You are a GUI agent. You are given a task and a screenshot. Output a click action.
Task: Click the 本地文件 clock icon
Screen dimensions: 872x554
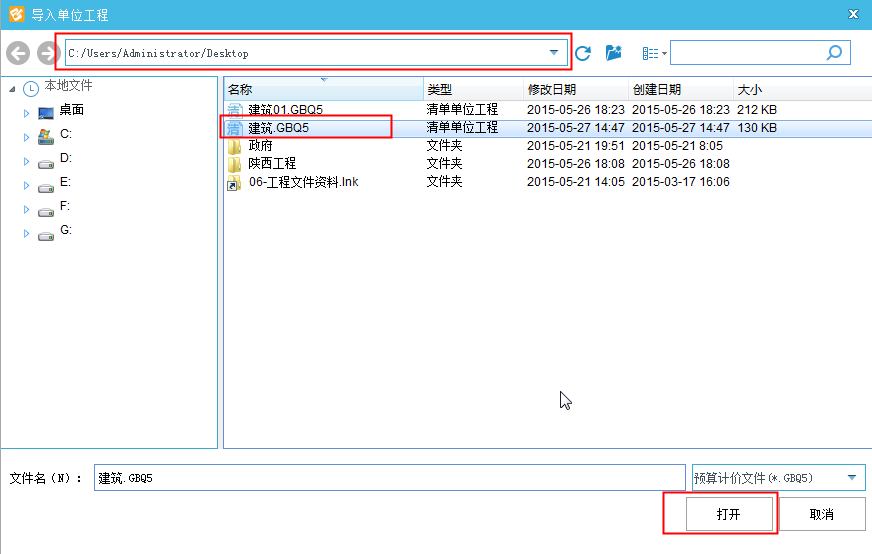click(x=31, y=88)
